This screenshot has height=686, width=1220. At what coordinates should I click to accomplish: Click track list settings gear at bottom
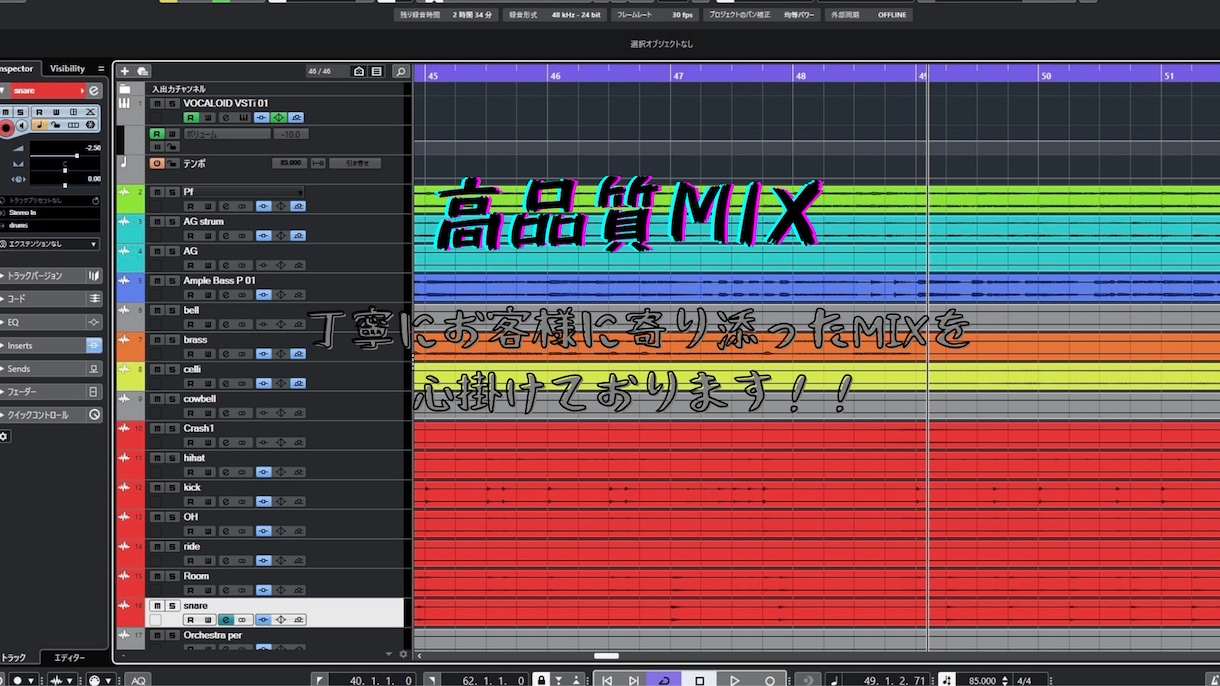(403, 654)
